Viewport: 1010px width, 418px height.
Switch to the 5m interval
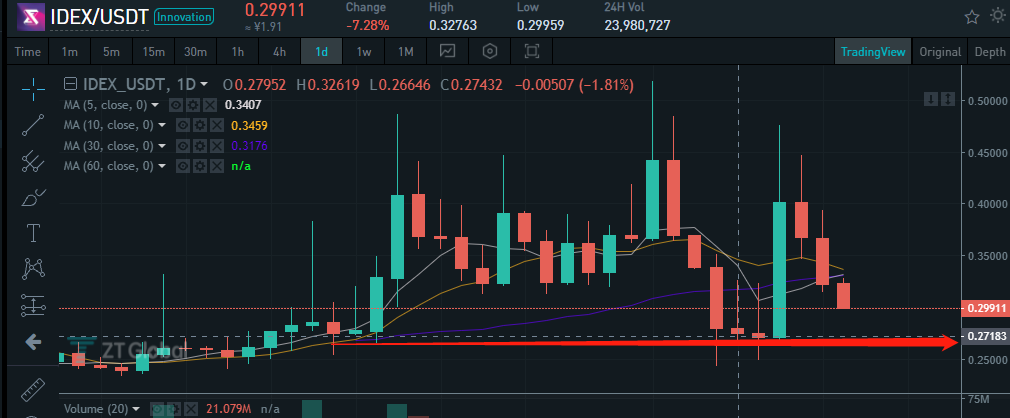tap(111, 52)
